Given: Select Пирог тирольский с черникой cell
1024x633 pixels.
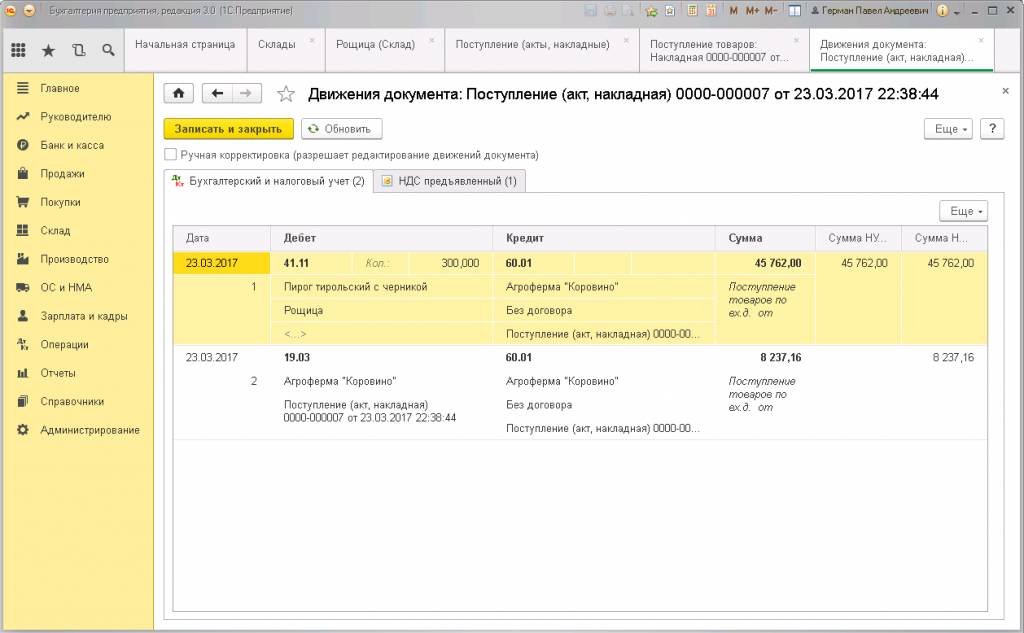Looking at the screenshot, I should (x=381, y=287).
